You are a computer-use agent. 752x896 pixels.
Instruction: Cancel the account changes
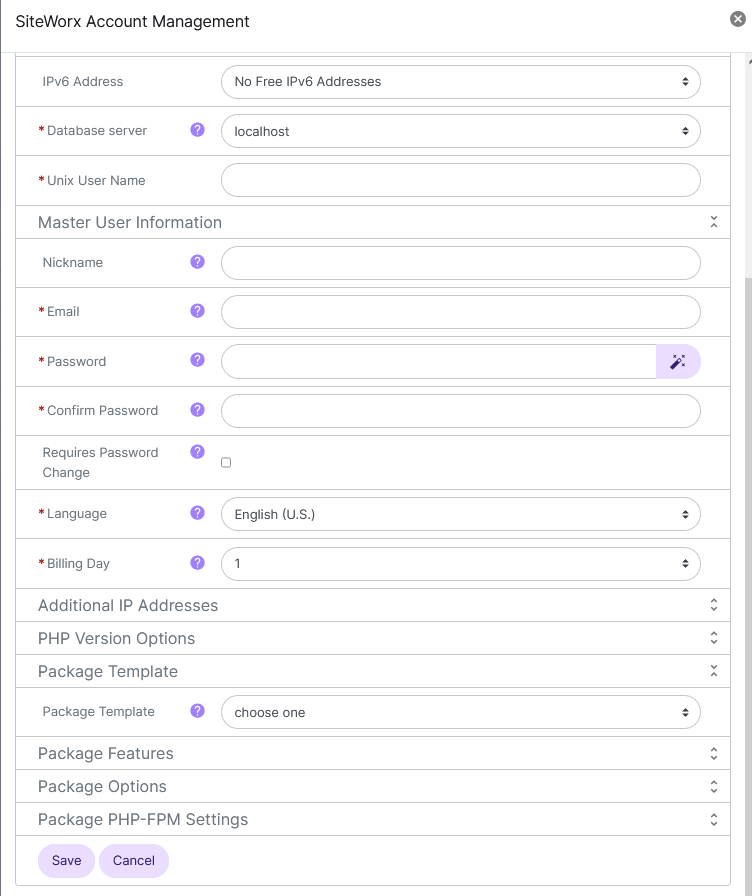(133, 860)
